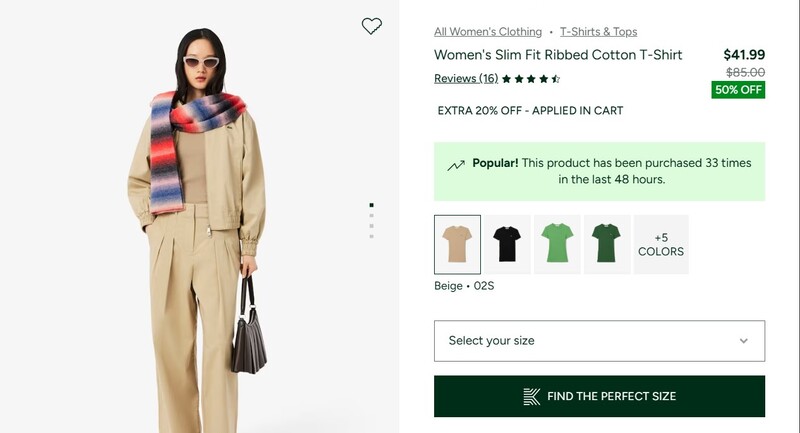Pick the light green t-shirt color

tap(557, 244)
